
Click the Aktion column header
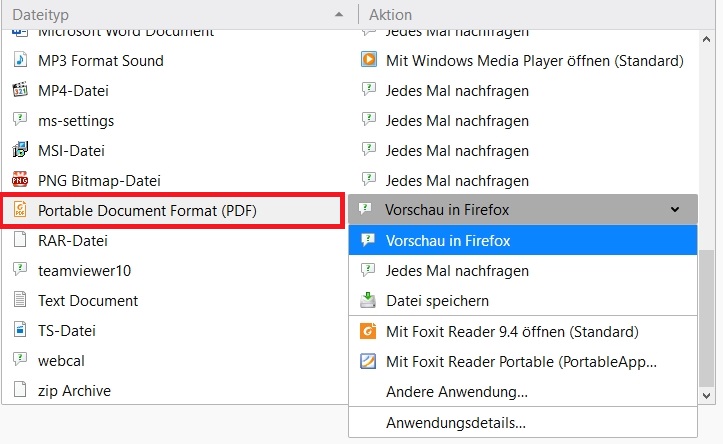[x=537, y=15]
